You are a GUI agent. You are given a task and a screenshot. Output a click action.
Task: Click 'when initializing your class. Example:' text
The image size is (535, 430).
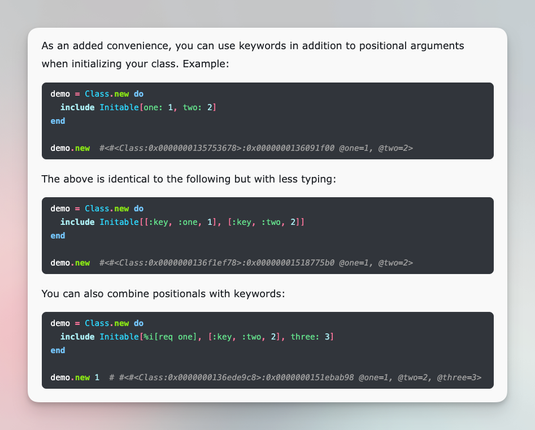pos(135,64)
